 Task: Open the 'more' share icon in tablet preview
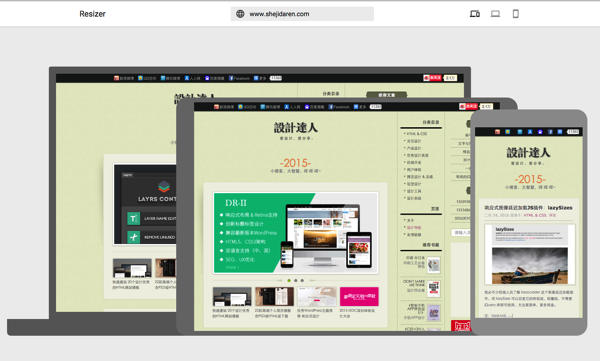pos(356,107)
